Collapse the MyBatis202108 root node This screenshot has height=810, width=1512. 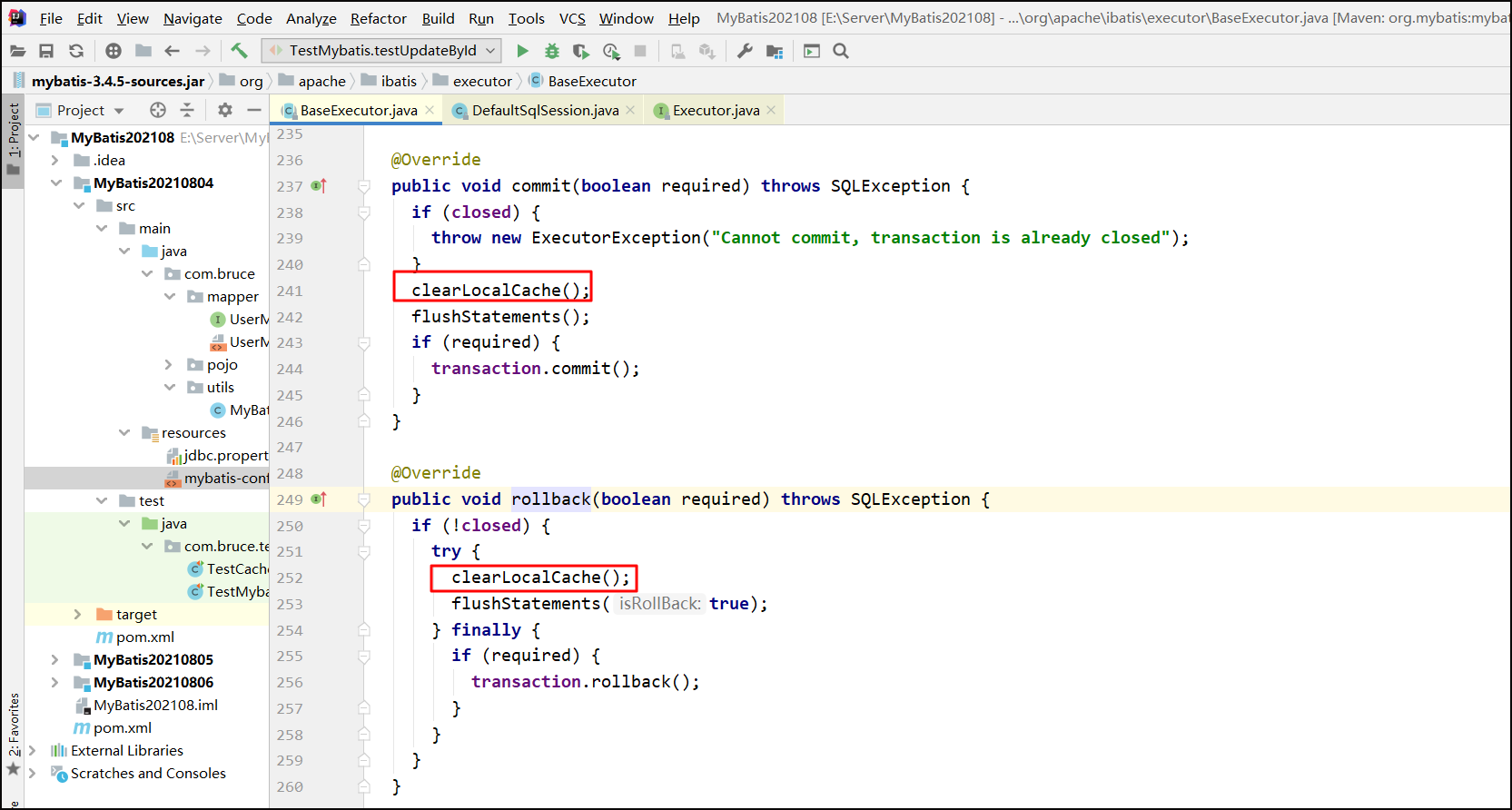(x=35, y=138)
